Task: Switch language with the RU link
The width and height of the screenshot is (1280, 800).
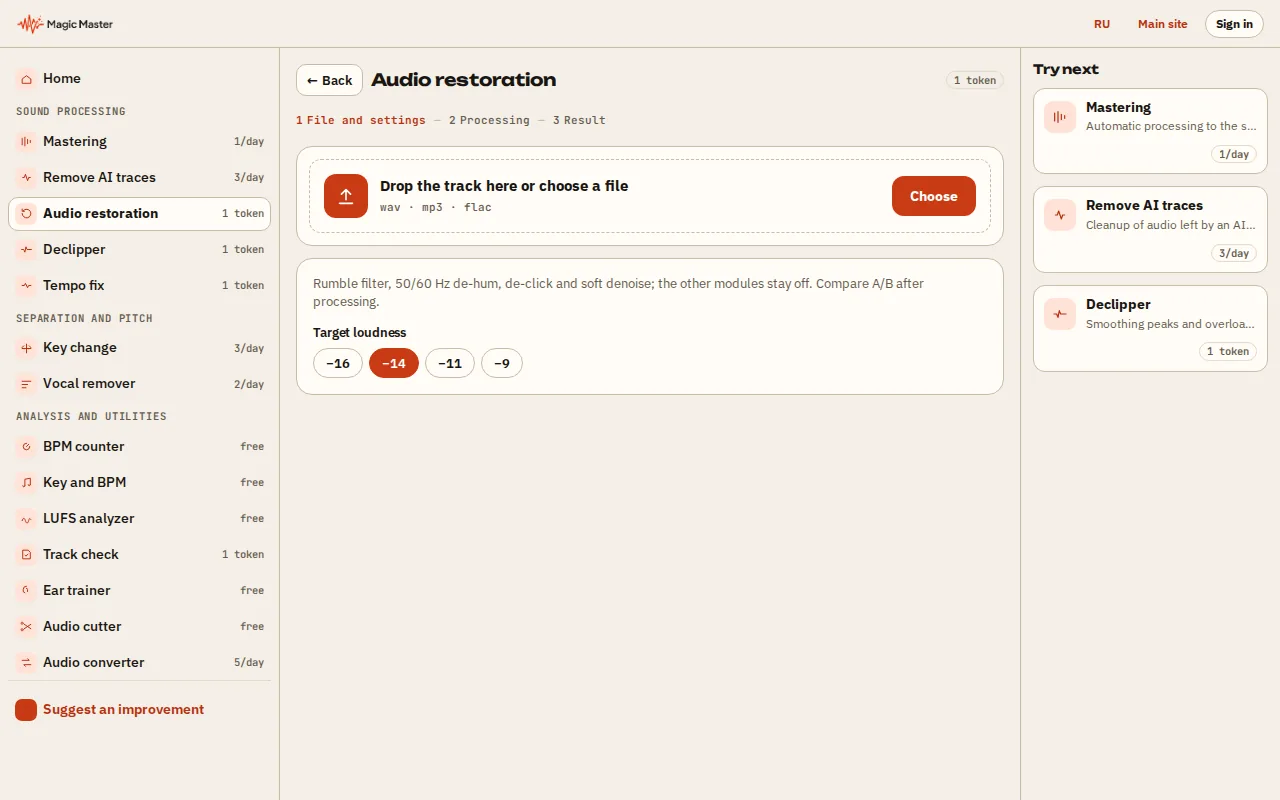Action: pos(1102,24)
